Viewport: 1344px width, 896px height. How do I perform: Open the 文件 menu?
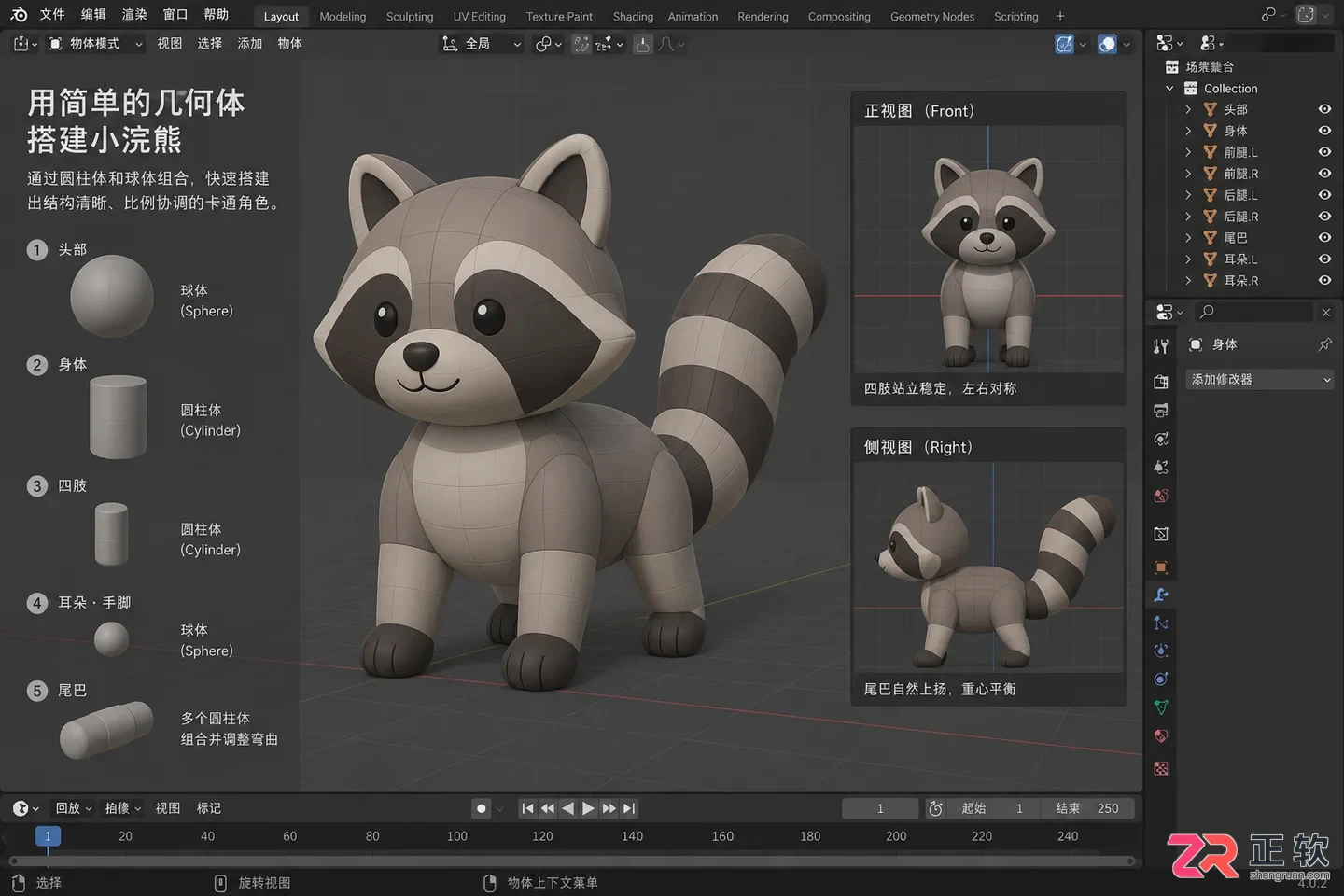pos(52,15)
